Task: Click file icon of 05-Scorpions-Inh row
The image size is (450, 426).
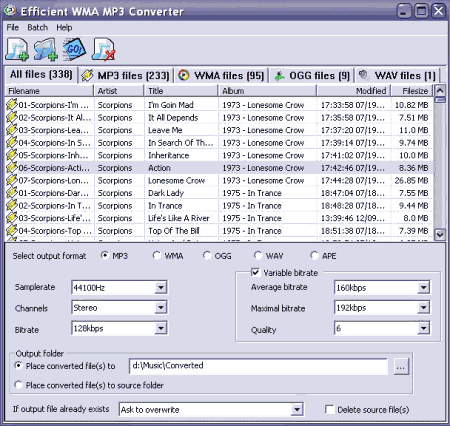Action: (12, 155)
